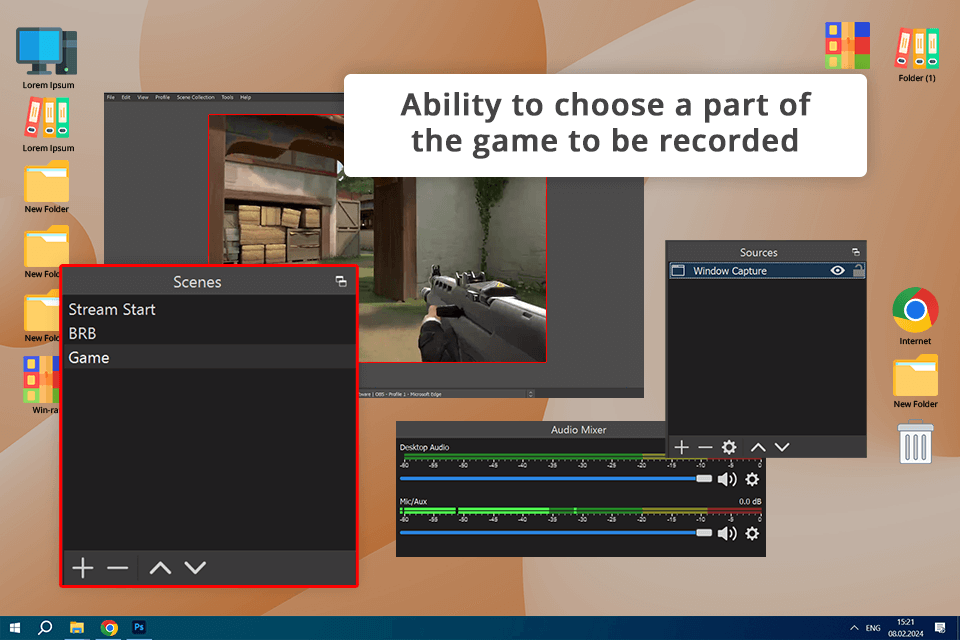Move the source down in the Sources panel
The image size is (960, 640).
782,447
